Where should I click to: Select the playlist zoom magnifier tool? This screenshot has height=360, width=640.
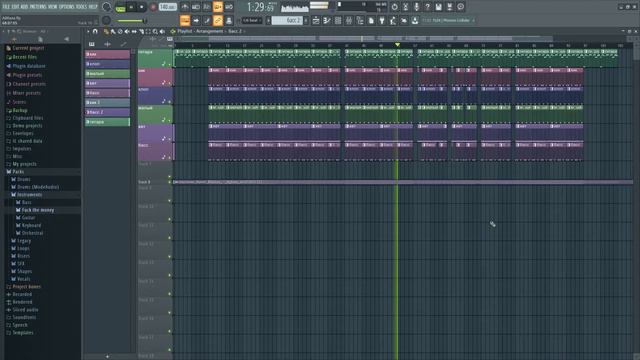(x=155, y=31)
